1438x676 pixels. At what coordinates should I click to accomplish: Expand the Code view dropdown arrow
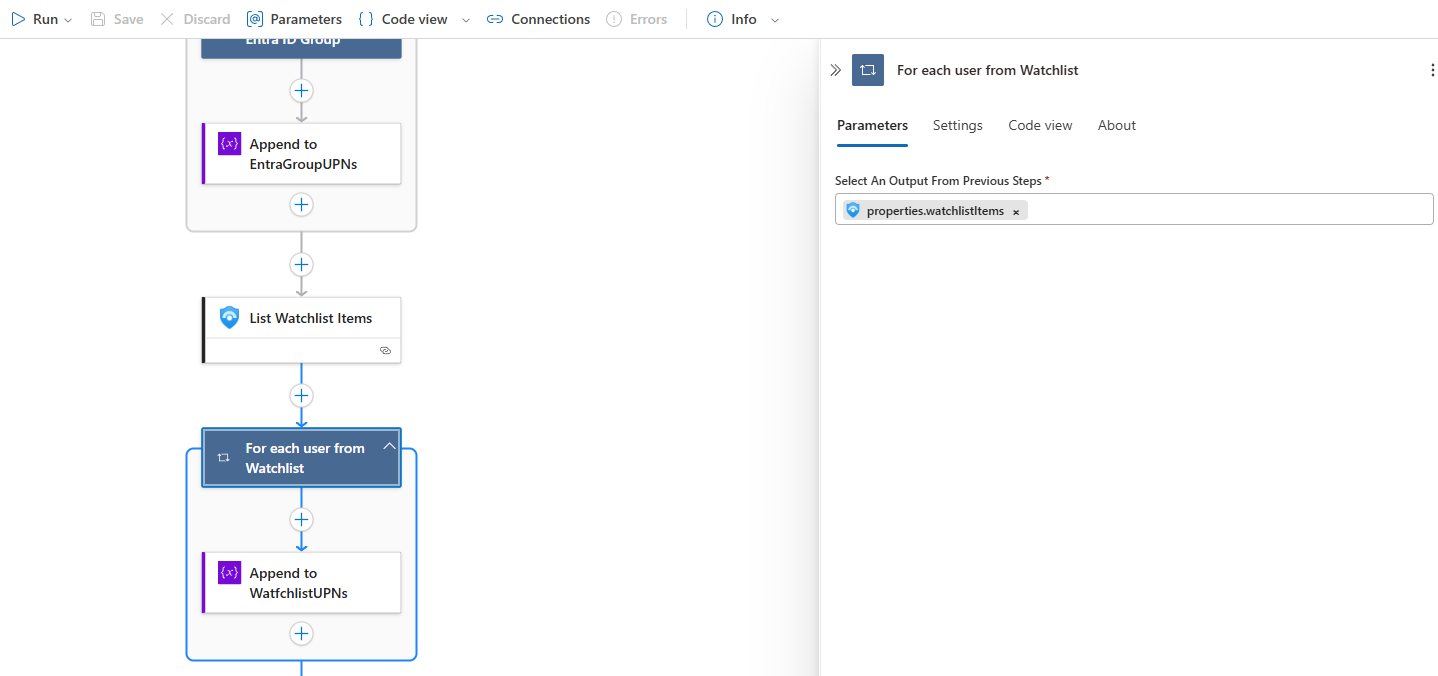point(465,20)
